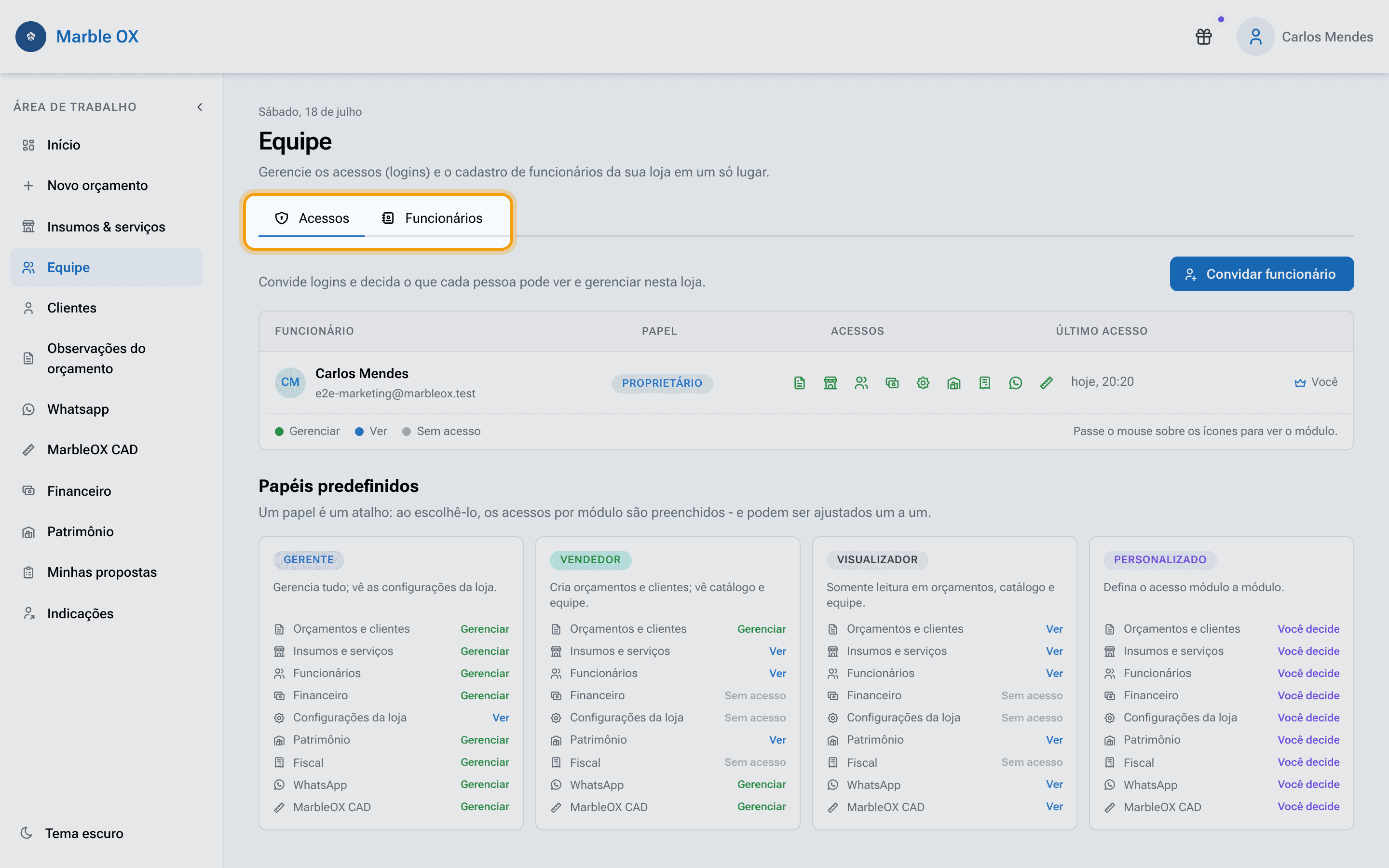This screenshot has height=868, width=1389.
Task: Click the Papel column header
Action: [659, 331]
